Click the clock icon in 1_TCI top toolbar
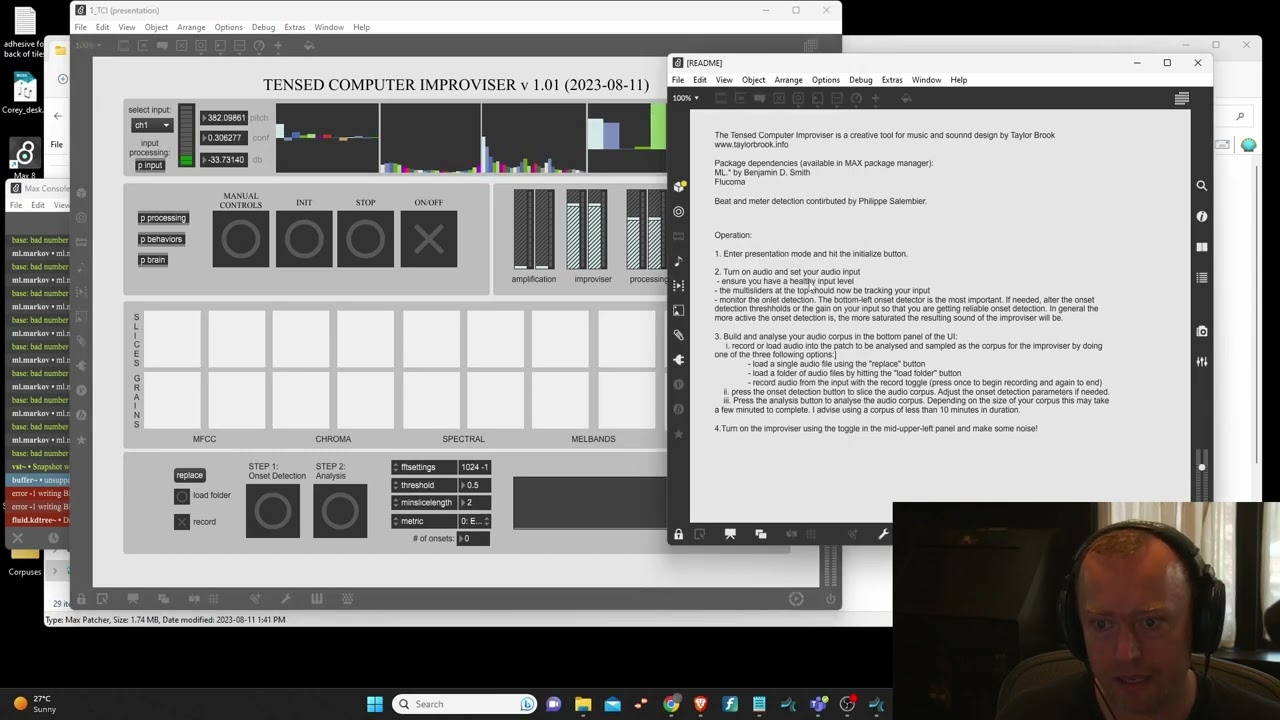 [x=259, y=46]
